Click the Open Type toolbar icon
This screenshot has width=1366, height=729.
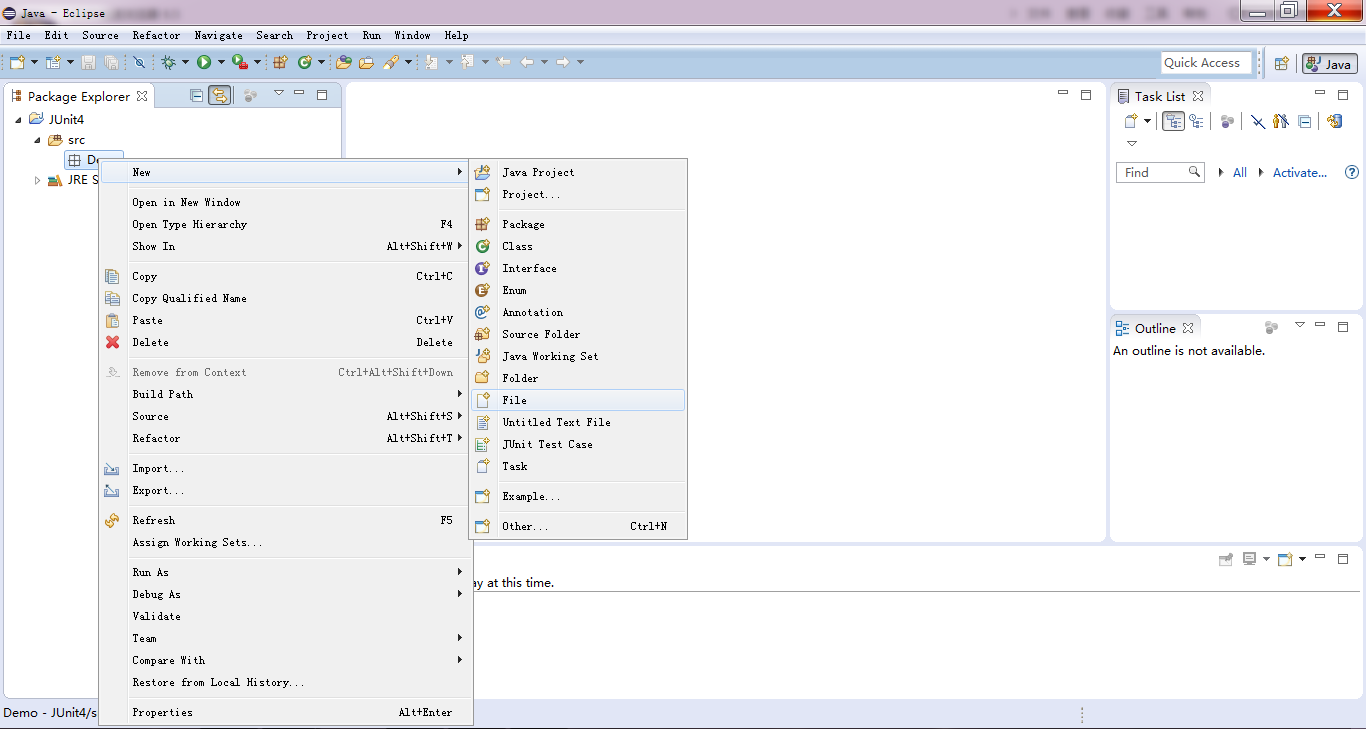coord(343,62)
